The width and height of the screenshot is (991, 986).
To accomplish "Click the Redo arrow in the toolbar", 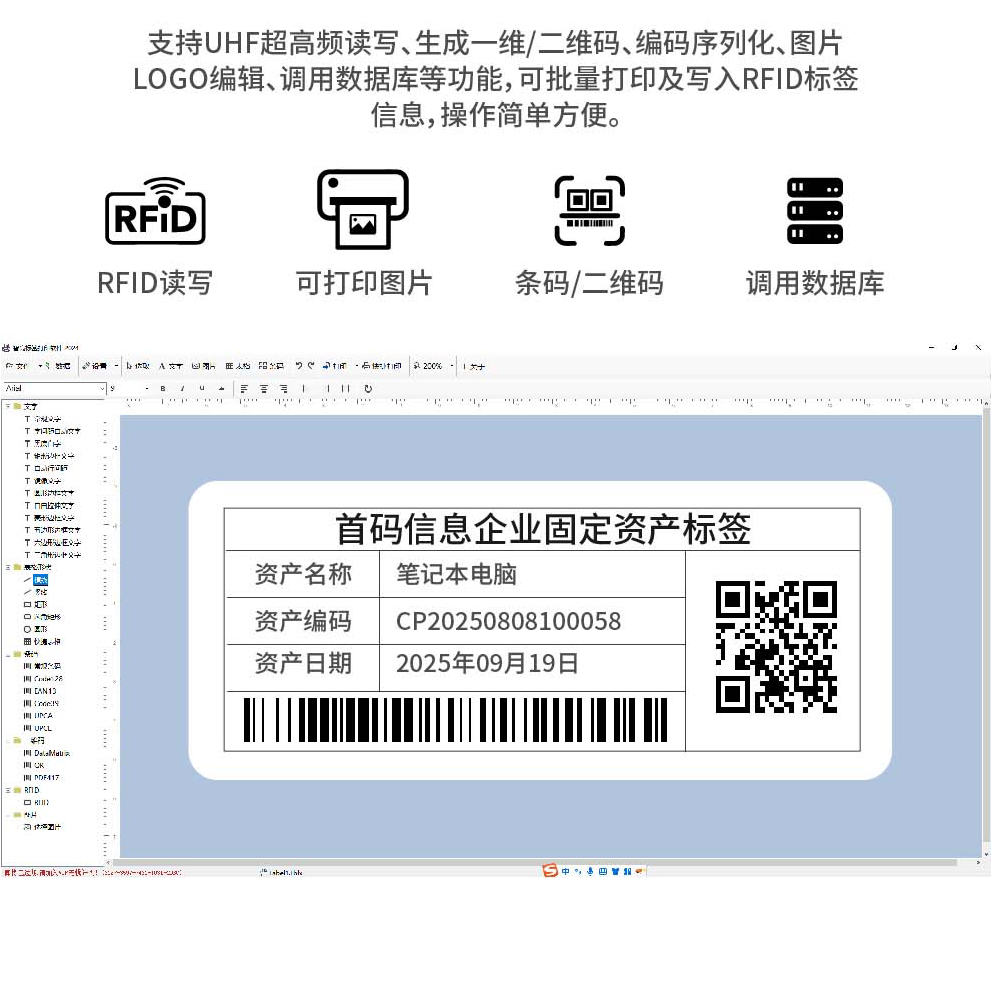I will [x=311, y=366].
